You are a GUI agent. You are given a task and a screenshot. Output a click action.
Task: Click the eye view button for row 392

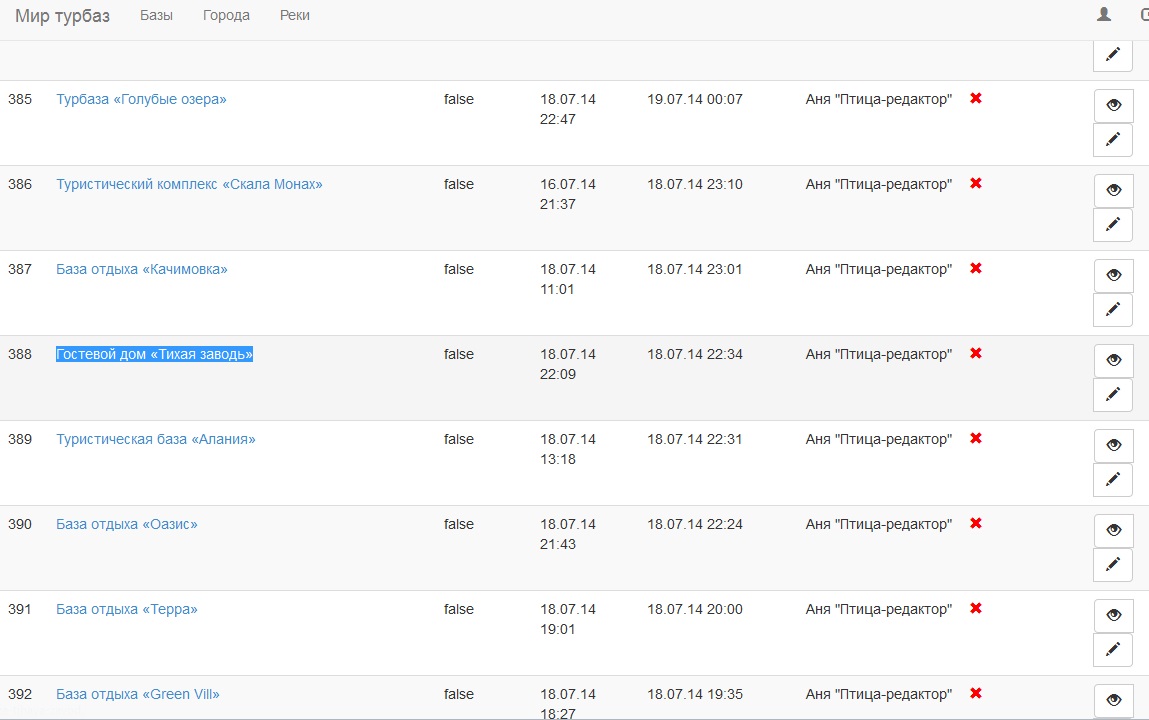click(x=1114, y=700)
